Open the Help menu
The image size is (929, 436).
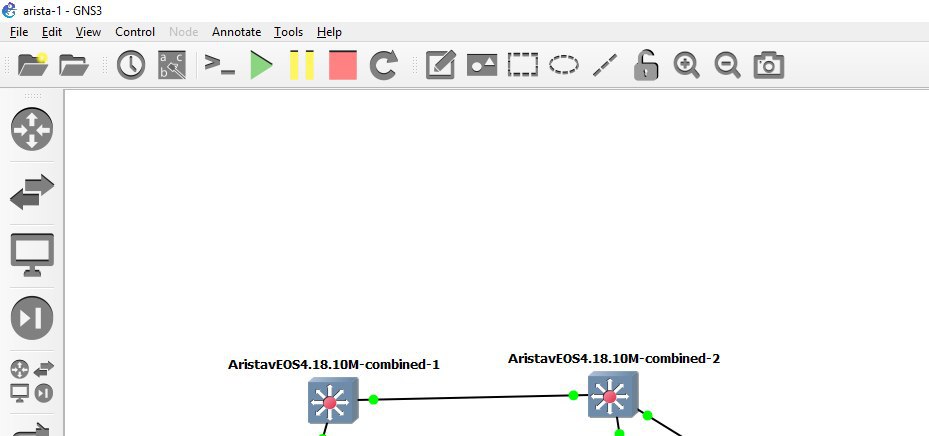pos(329,32)
